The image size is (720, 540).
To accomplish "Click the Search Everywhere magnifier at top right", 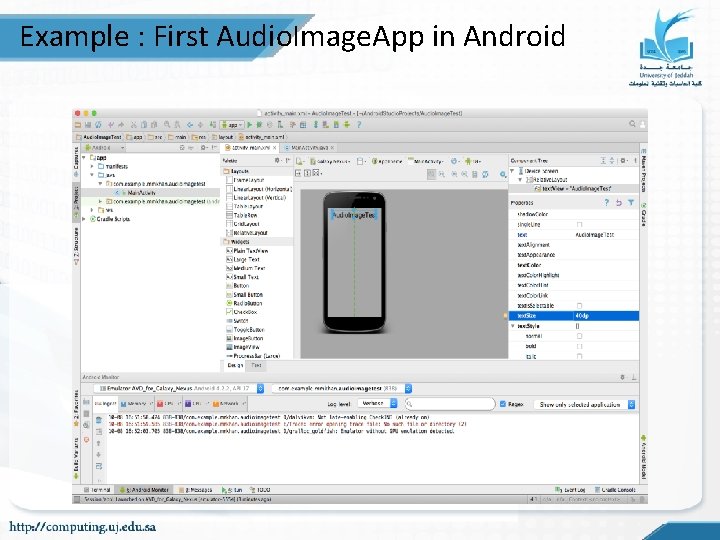I will pyautogui.click(x=632, y=124).
